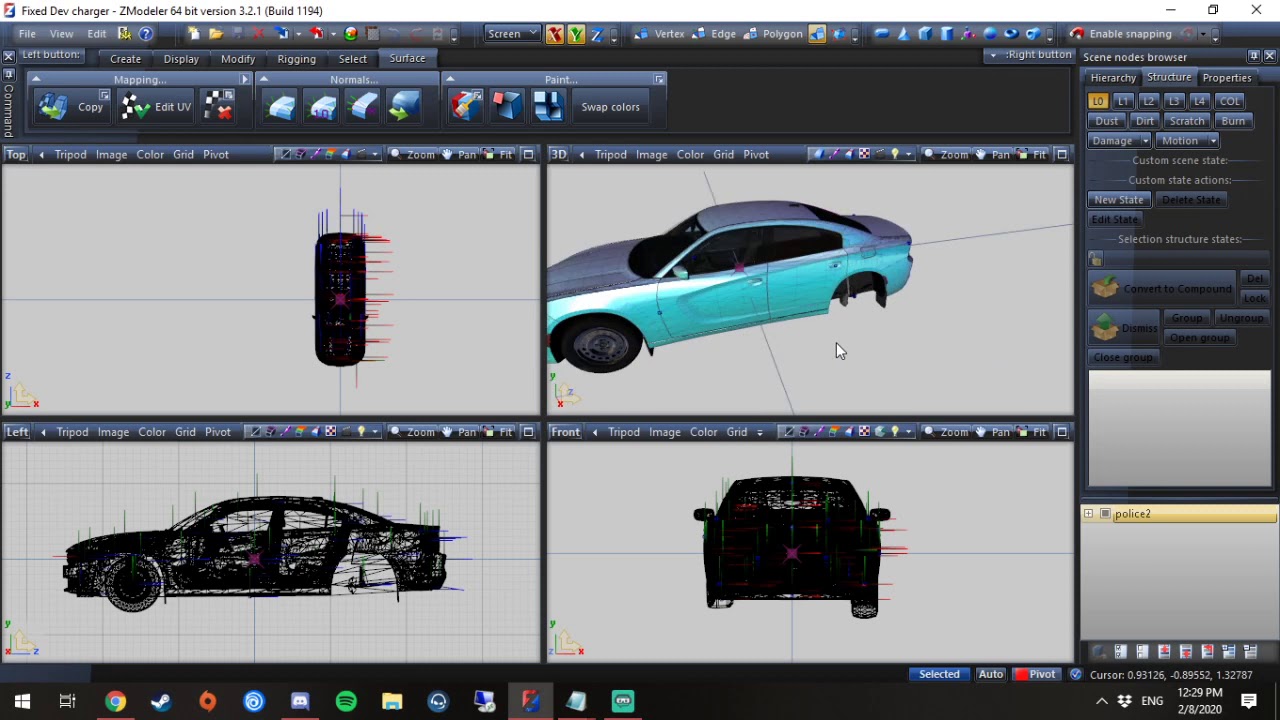This screenshot has width=1280, height=720.
Task: Click the last Normals tool with green arrow
Action: point(404,107)
